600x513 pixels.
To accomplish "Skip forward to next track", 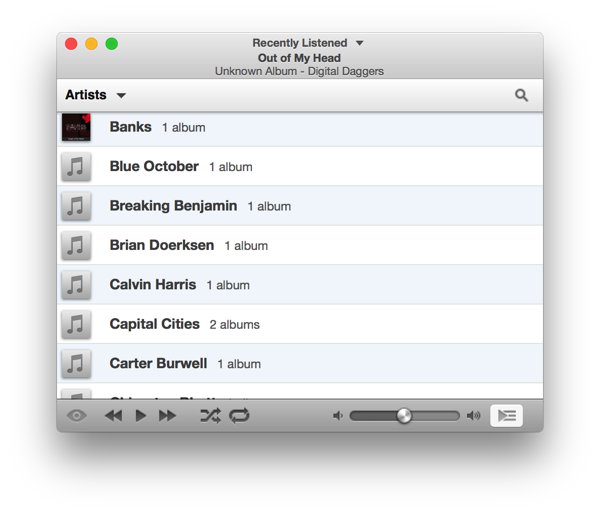I will pos(167,416).
